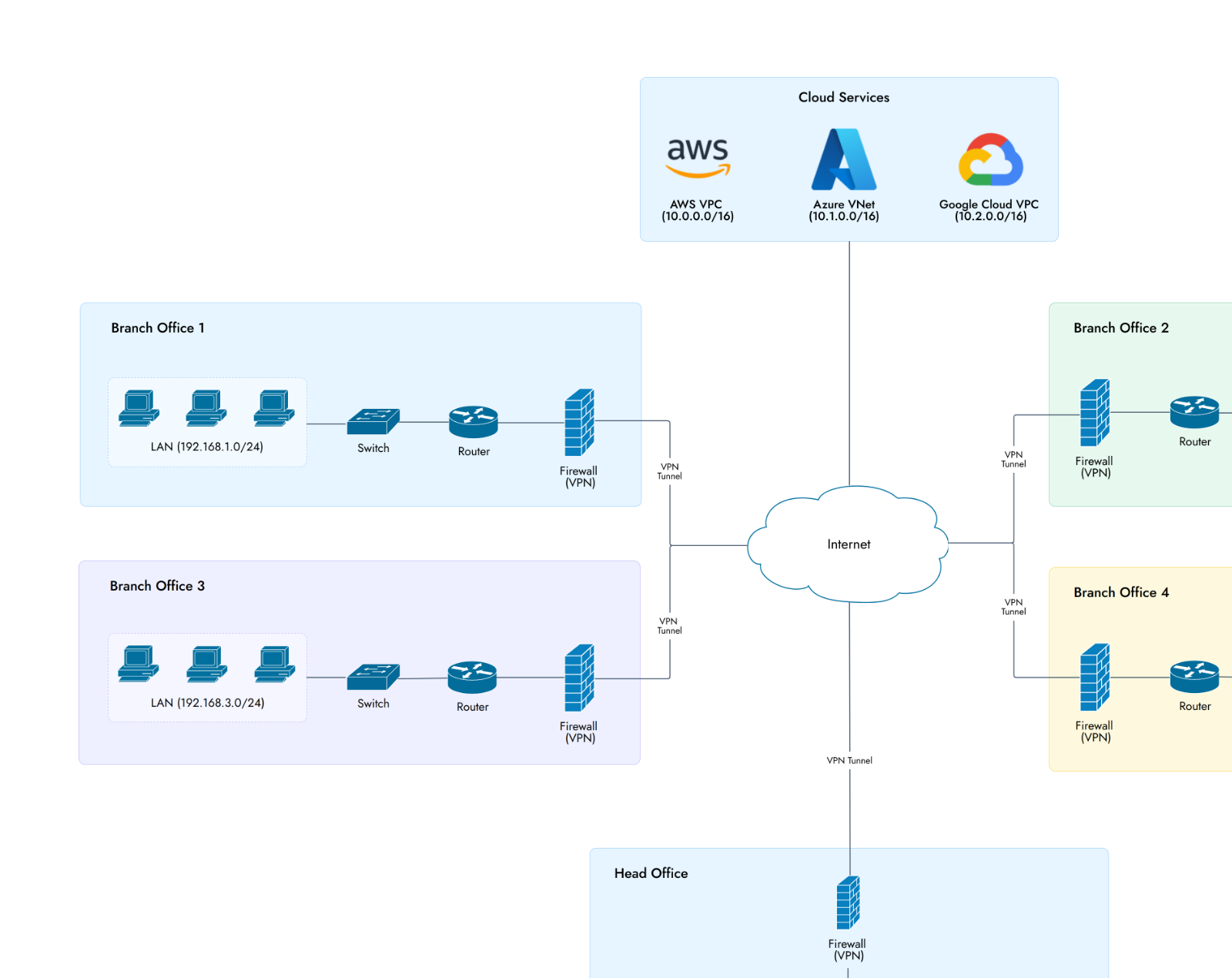Viewport: 1232px width, 978px height.
Task: Select Branch Office 1 firewall icon
Action: coord(579,422)
